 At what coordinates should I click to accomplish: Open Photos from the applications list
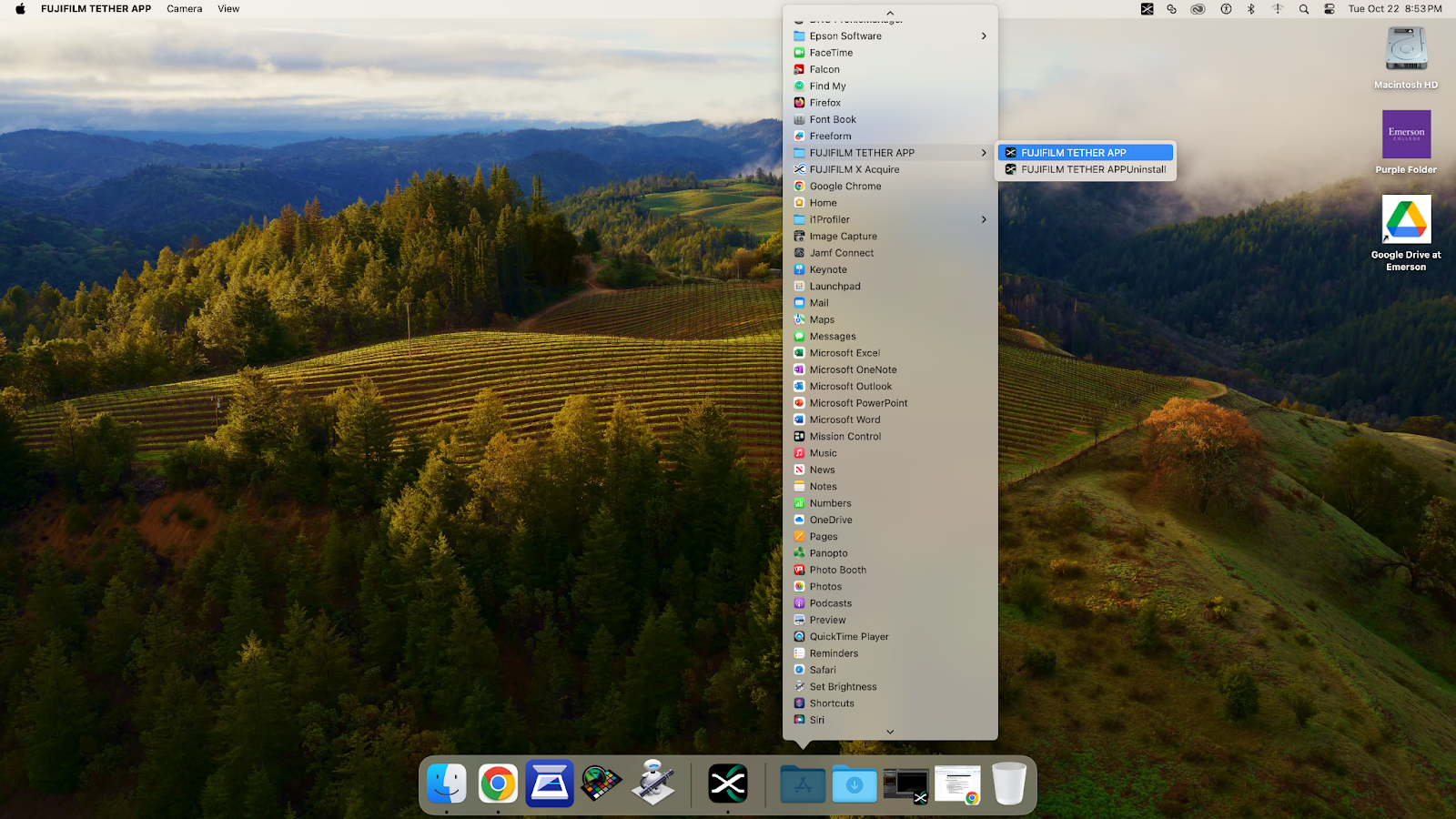(x=890, y=587)
